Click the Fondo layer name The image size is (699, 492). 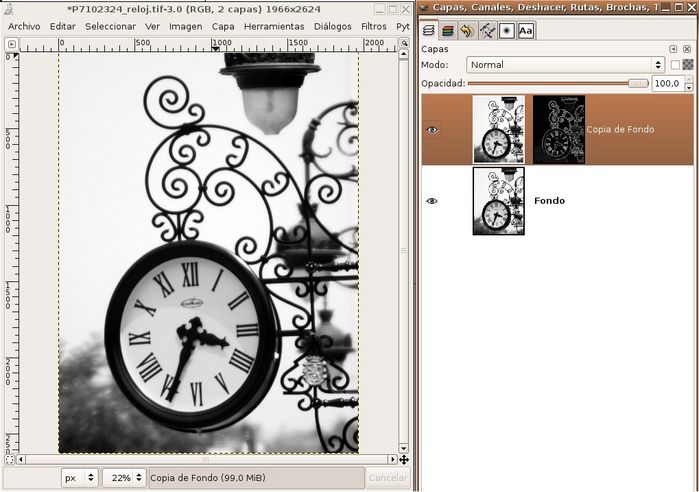pos(549,201)
